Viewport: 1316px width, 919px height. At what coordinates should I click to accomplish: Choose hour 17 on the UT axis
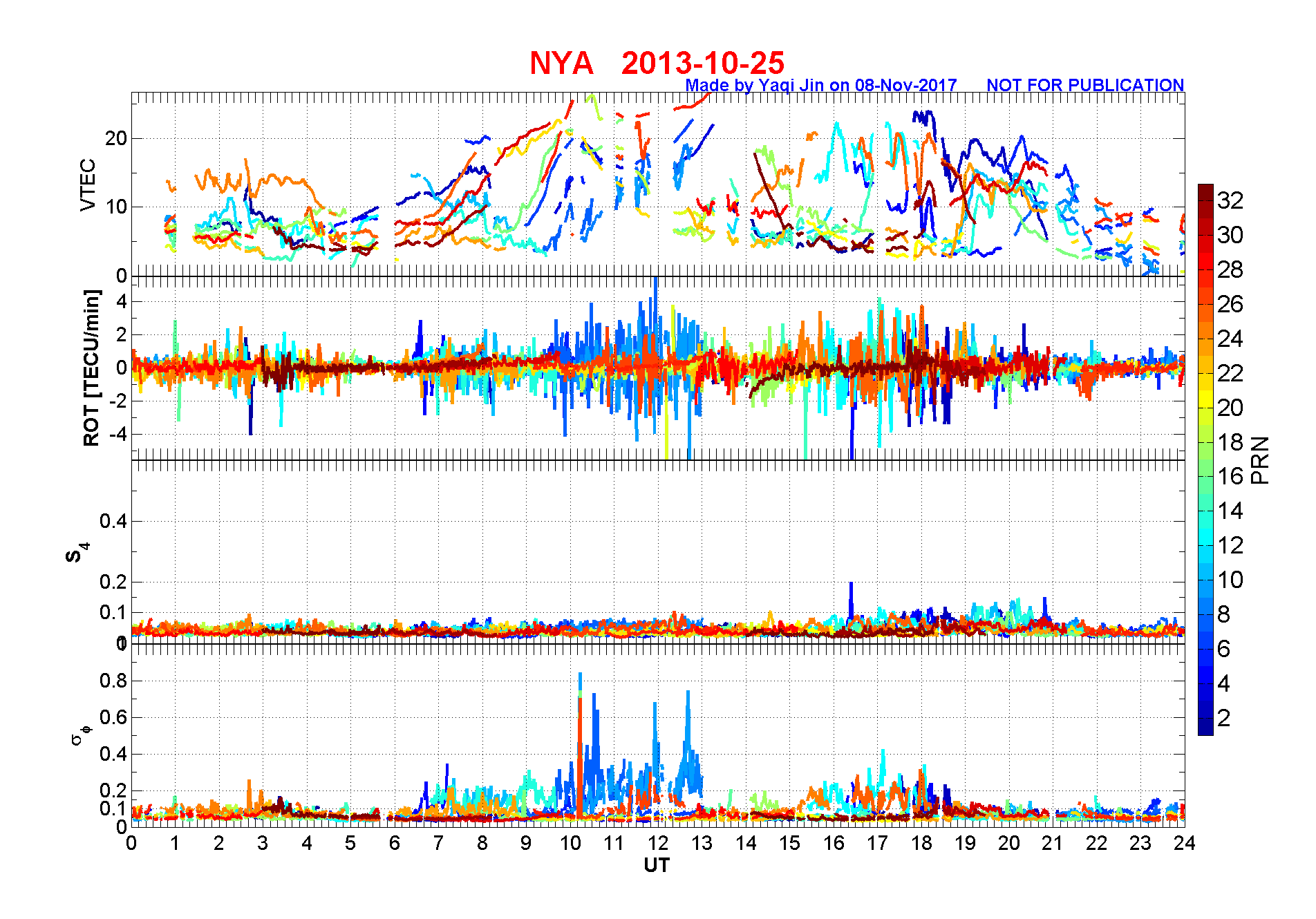(x=877, y=843)
